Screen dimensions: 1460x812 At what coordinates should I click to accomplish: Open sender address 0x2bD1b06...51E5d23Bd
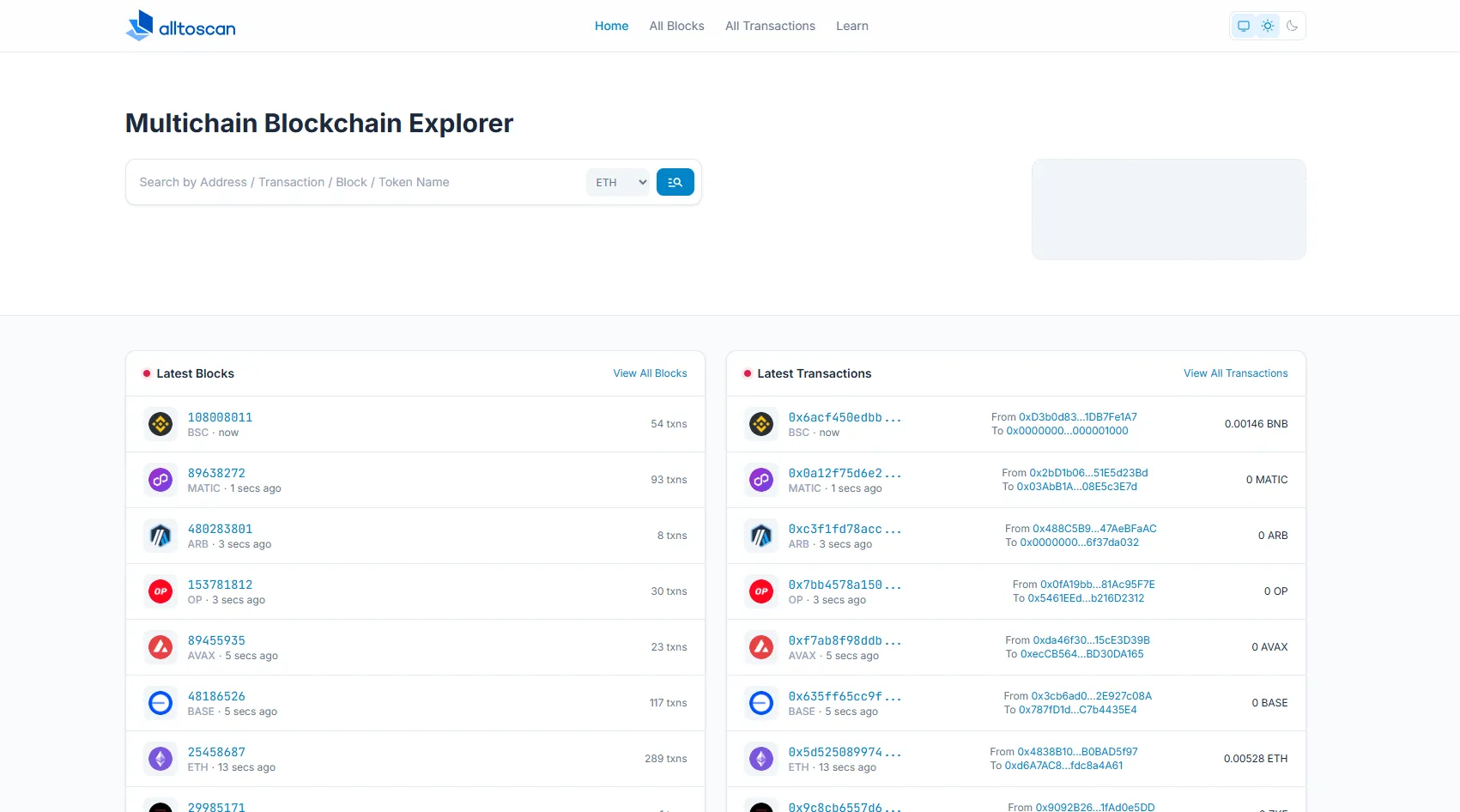point(1088,473)
